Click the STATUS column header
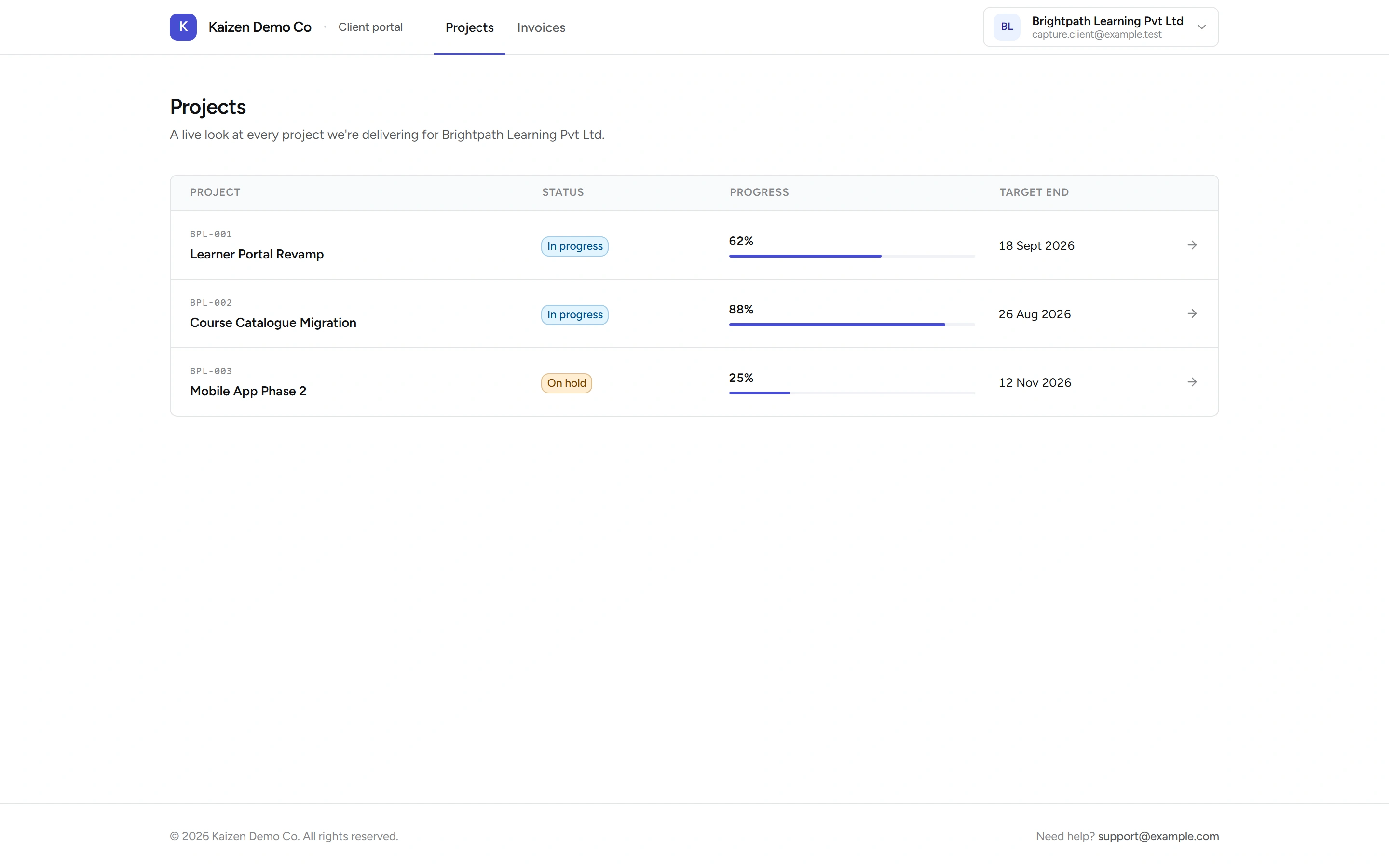This screenshot has width=1389, height=868. [x=563, y=192]
